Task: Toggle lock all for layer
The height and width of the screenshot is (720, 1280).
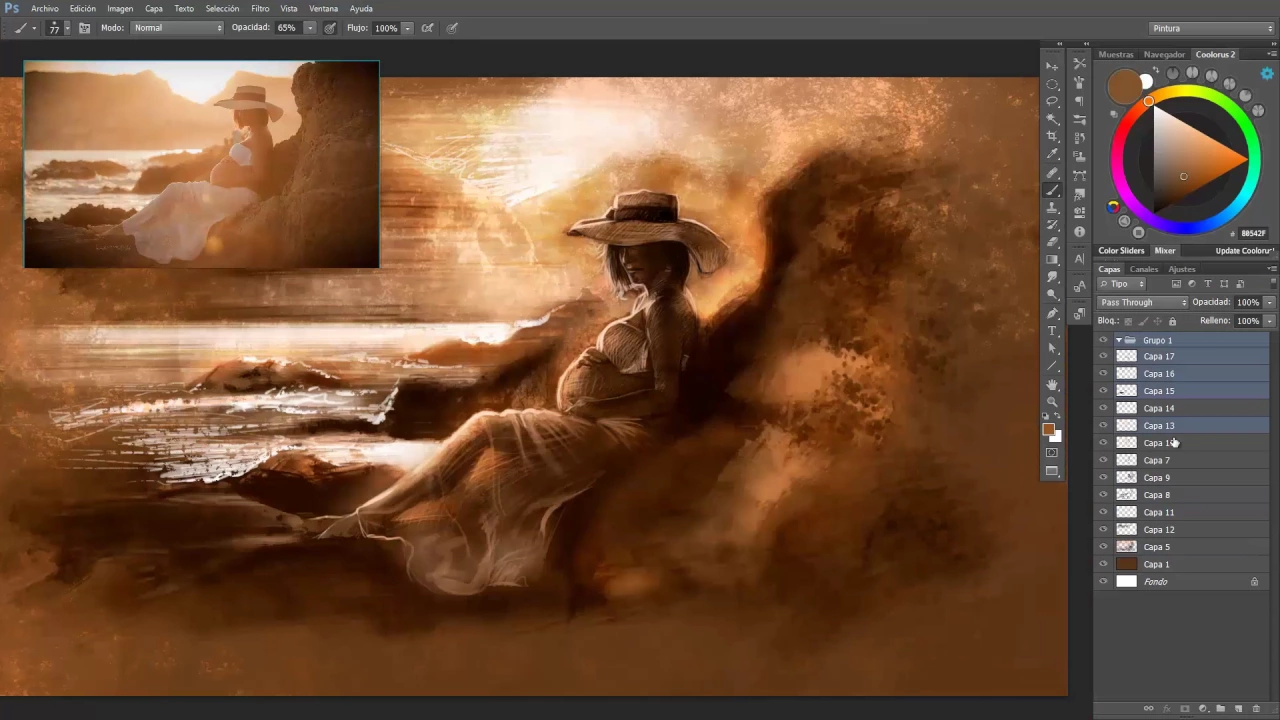Action: pyautogui.click(x=1172, y=321)
